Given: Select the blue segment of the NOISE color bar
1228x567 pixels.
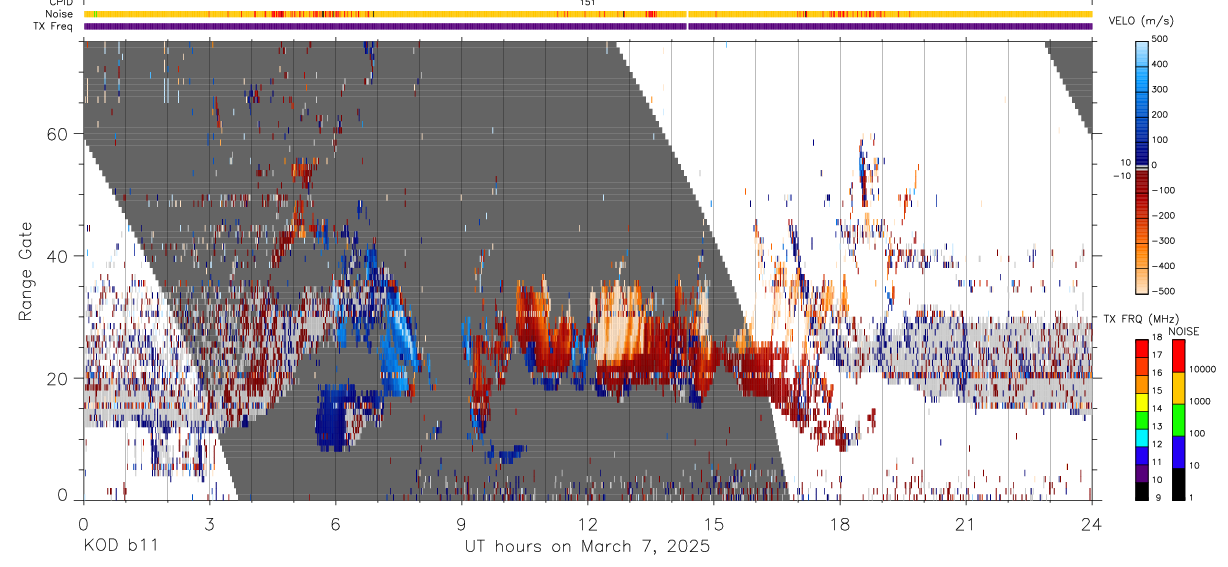Looking at the screenshot, I should pyautogui.click(x=1178, y=452).
